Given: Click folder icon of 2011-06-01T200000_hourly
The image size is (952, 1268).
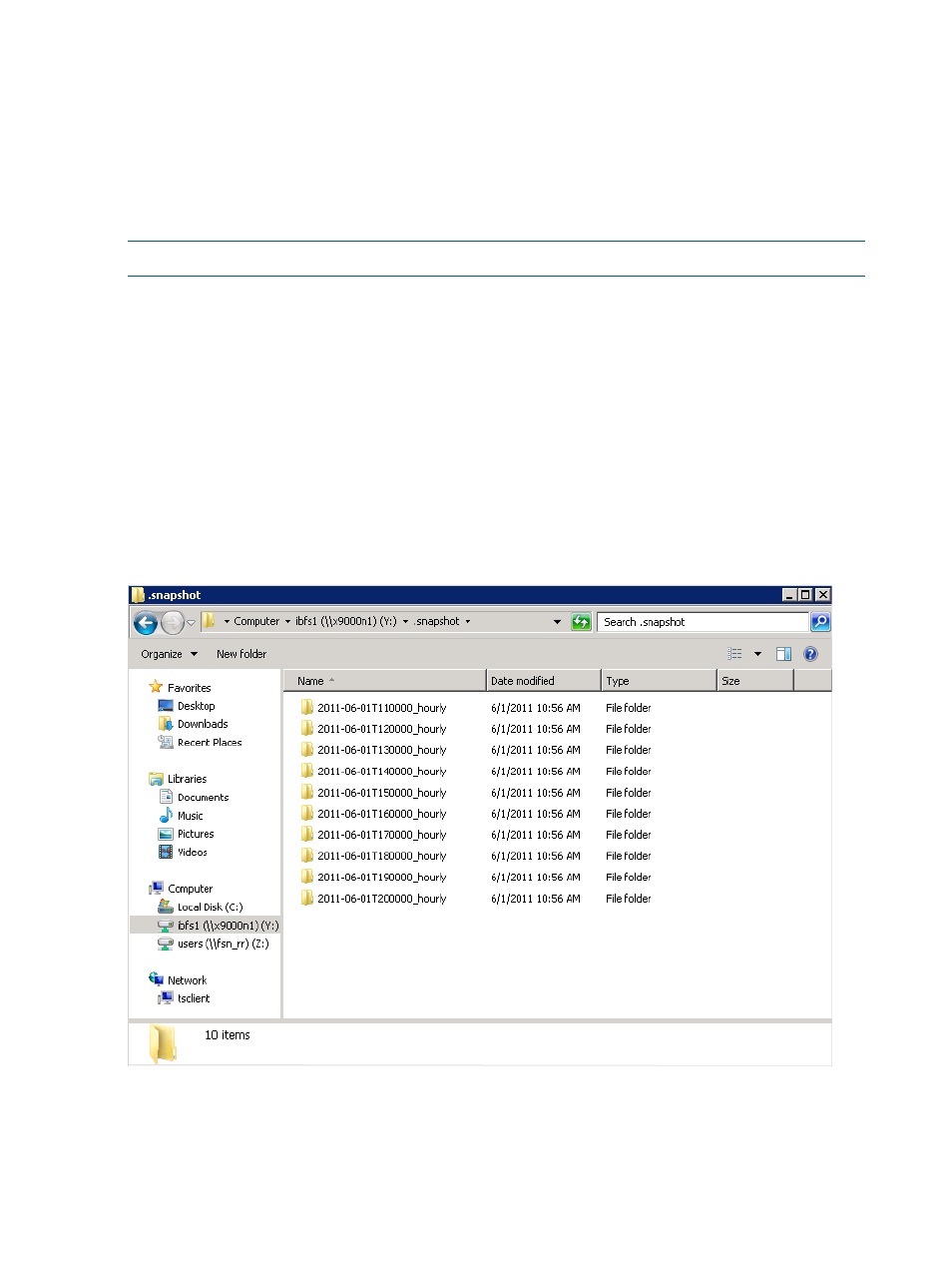Looking at the screenshot, I should (307, 898).
